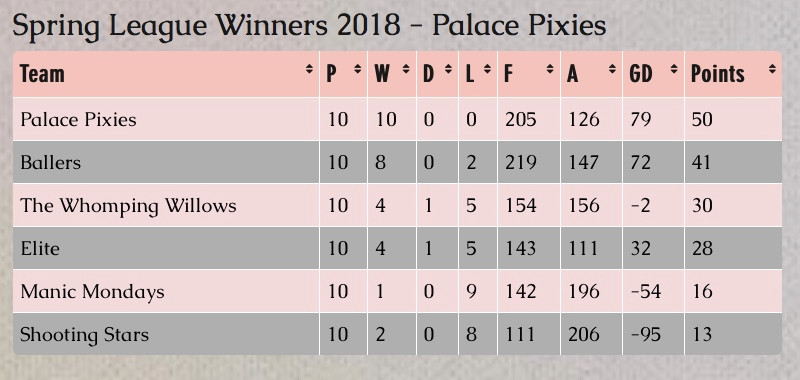This screenshot has width=800, height=380.
Task: Click Palace Pixies points value 50
Action: click(x=702, y=119)
